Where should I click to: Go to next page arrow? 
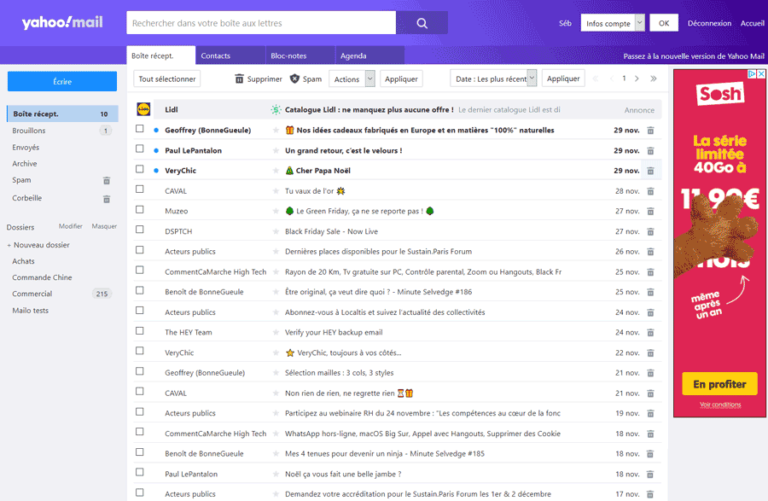pos(638,78)
